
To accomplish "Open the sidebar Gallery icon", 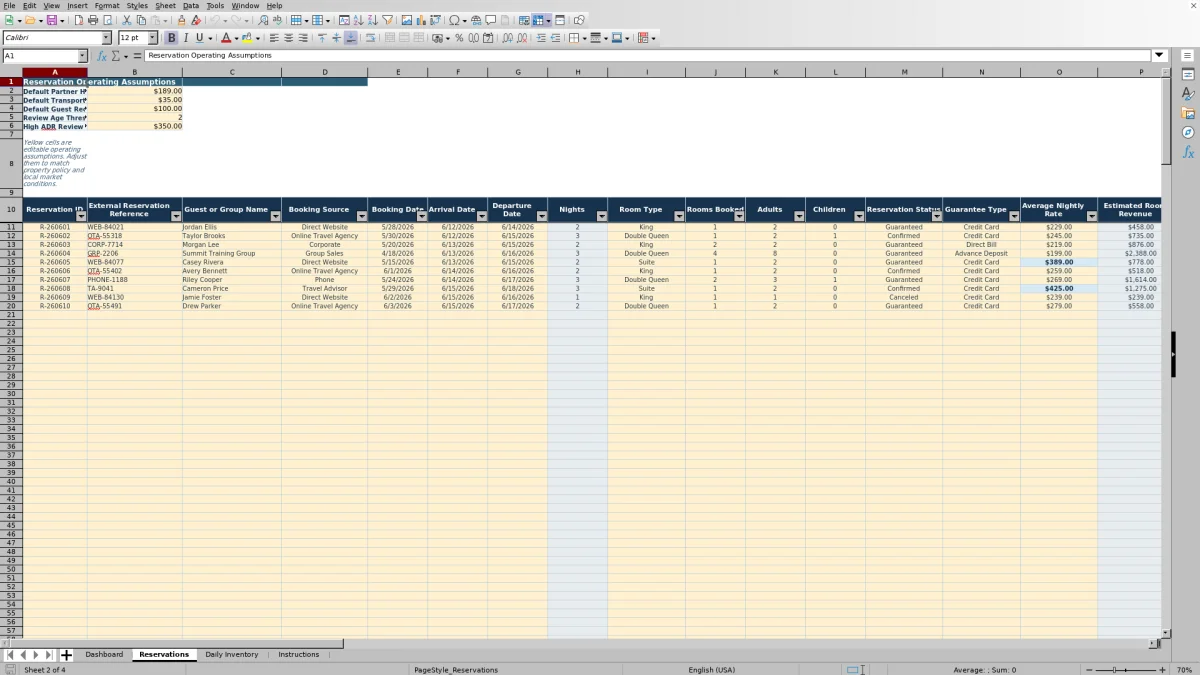I will click(x=1188, y=113).
